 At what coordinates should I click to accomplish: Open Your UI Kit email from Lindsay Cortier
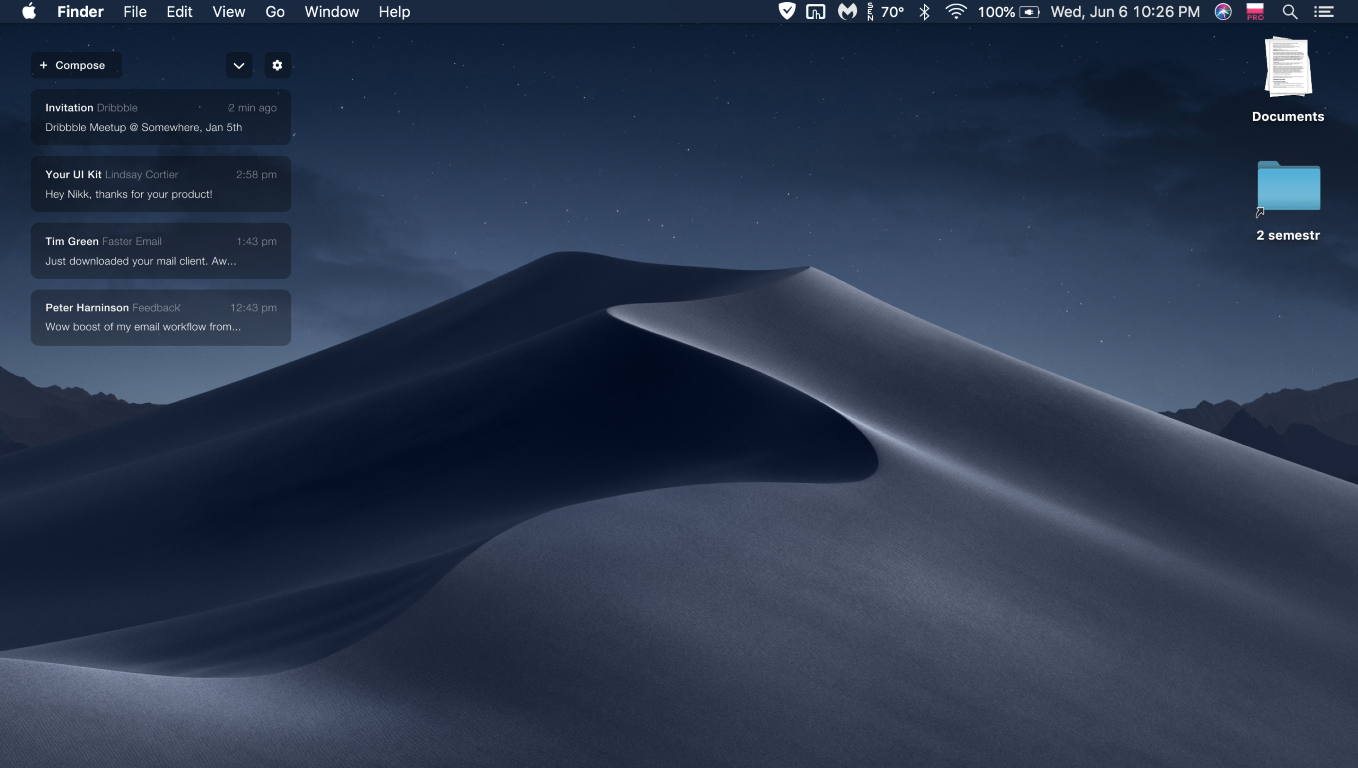coord(160,184)
